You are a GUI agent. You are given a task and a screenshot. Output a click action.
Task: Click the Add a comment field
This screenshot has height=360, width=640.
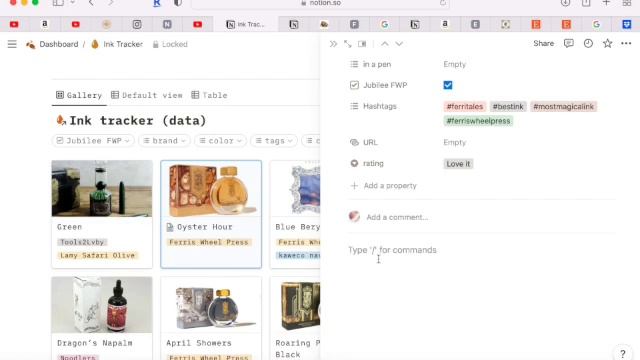point(397,217)
